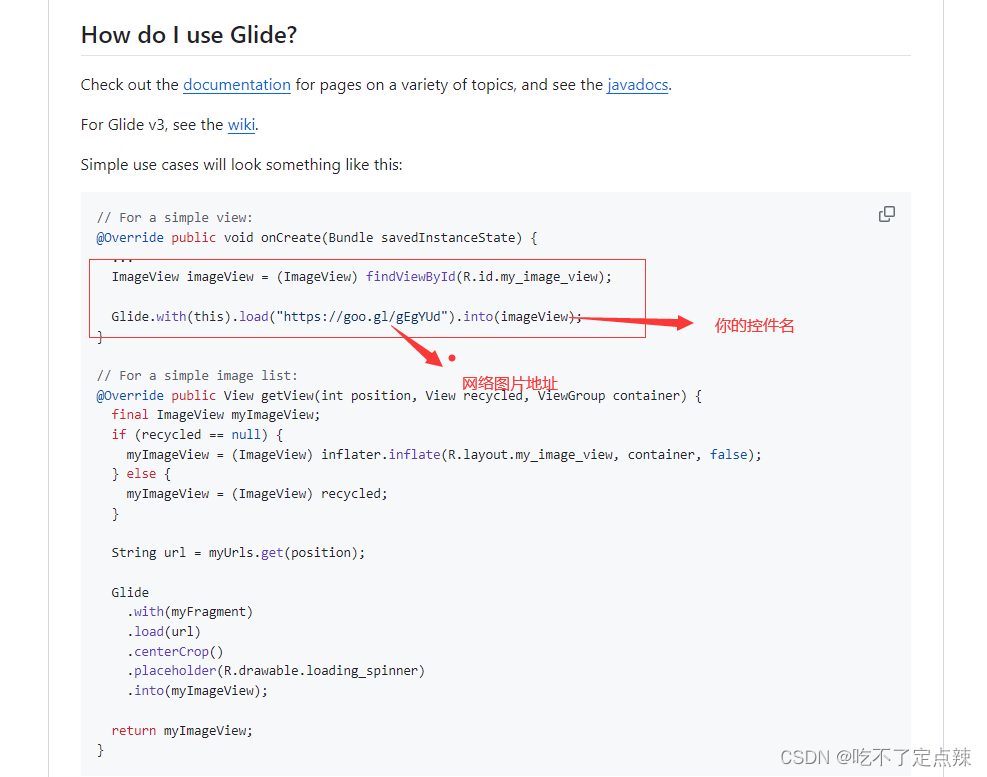Click "Simple use cases will look something like this:"
Image resolution: width=987 pixels, height=777 pixels.
point(242,165)
